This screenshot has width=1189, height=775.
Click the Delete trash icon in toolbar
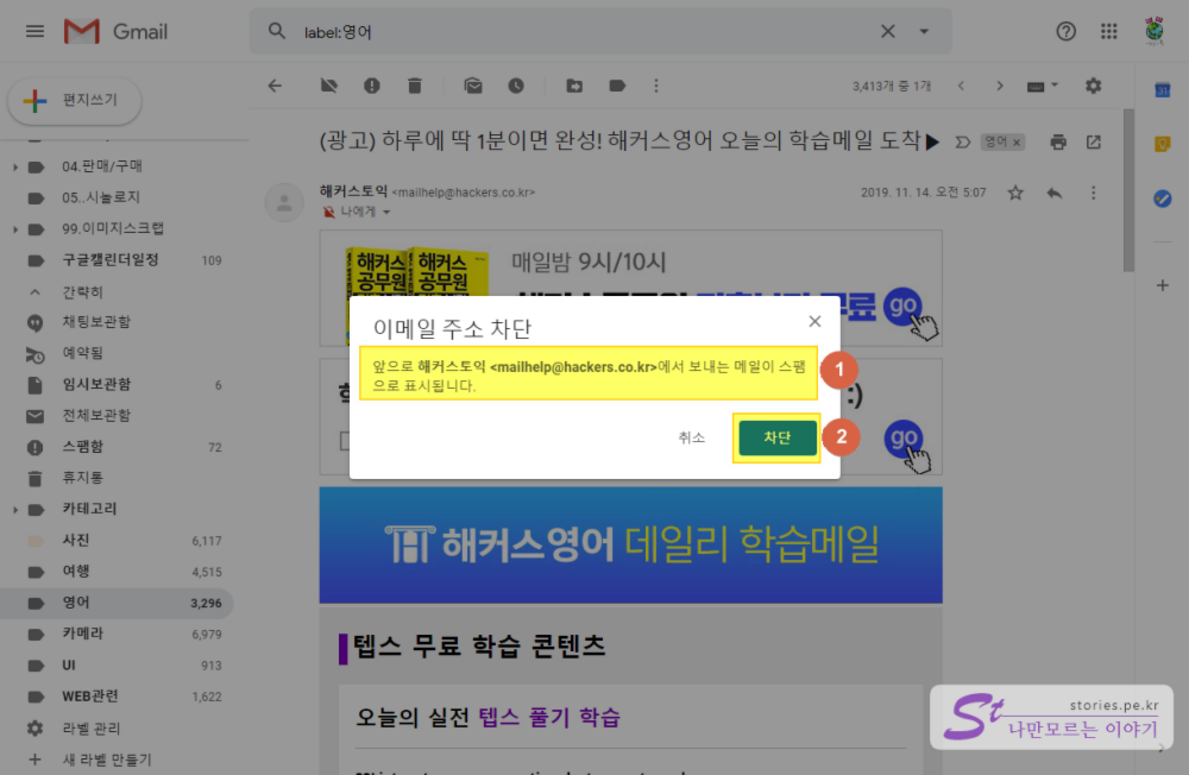[x=415, y=86]
